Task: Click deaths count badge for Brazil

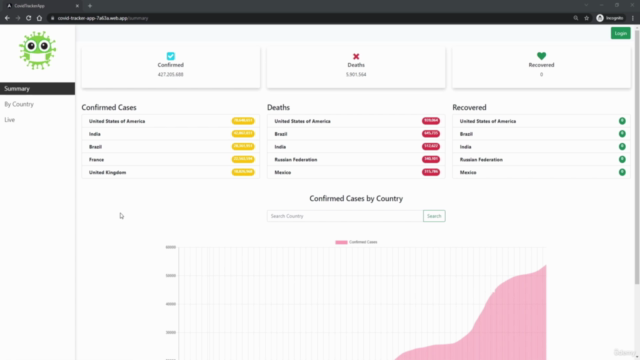Action: [x=431, y=133]
